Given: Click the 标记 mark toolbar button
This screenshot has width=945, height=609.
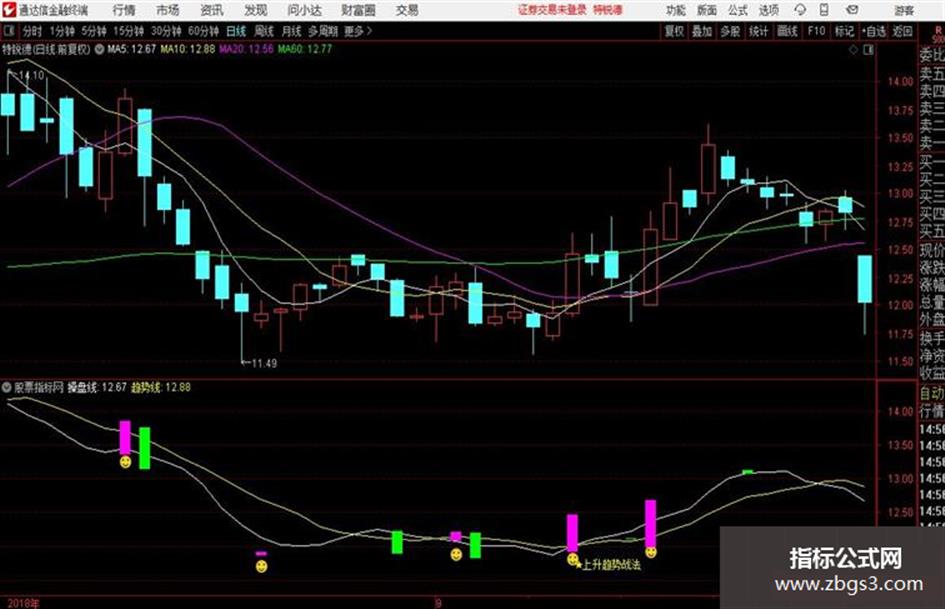Looking at the screenshot, I should click(x=844, y=31).
